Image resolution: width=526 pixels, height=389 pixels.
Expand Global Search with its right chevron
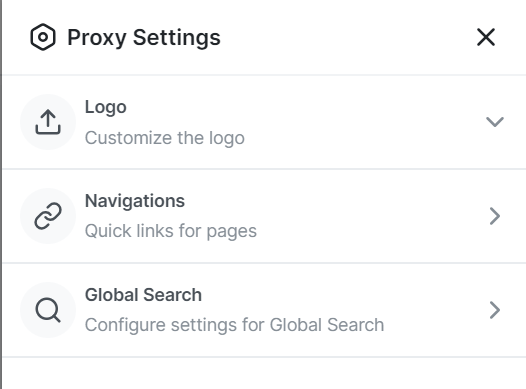pyautogui.click(x=495, y=310)
